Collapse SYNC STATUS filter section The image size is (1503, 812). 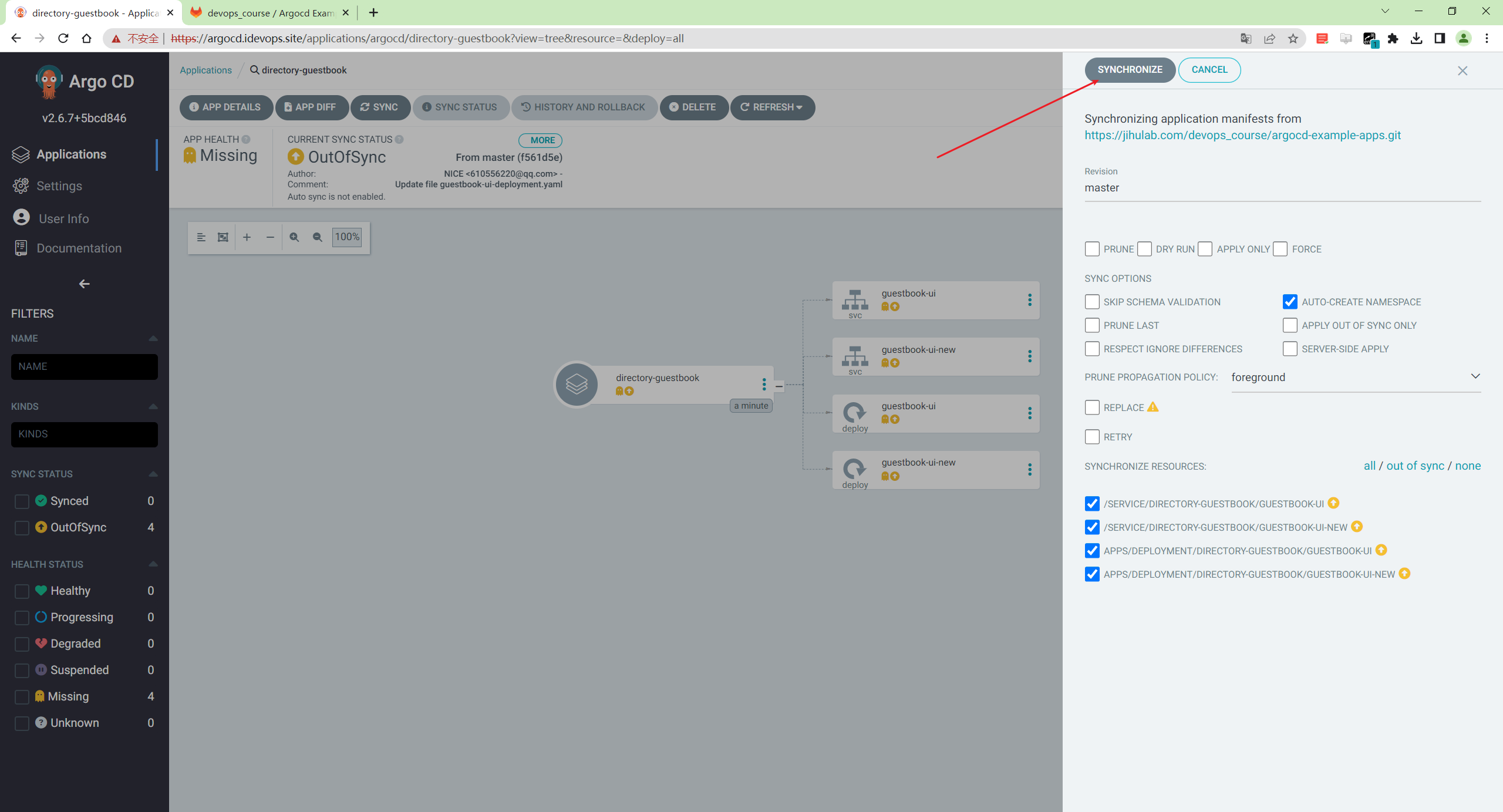[x=153, y=474]
